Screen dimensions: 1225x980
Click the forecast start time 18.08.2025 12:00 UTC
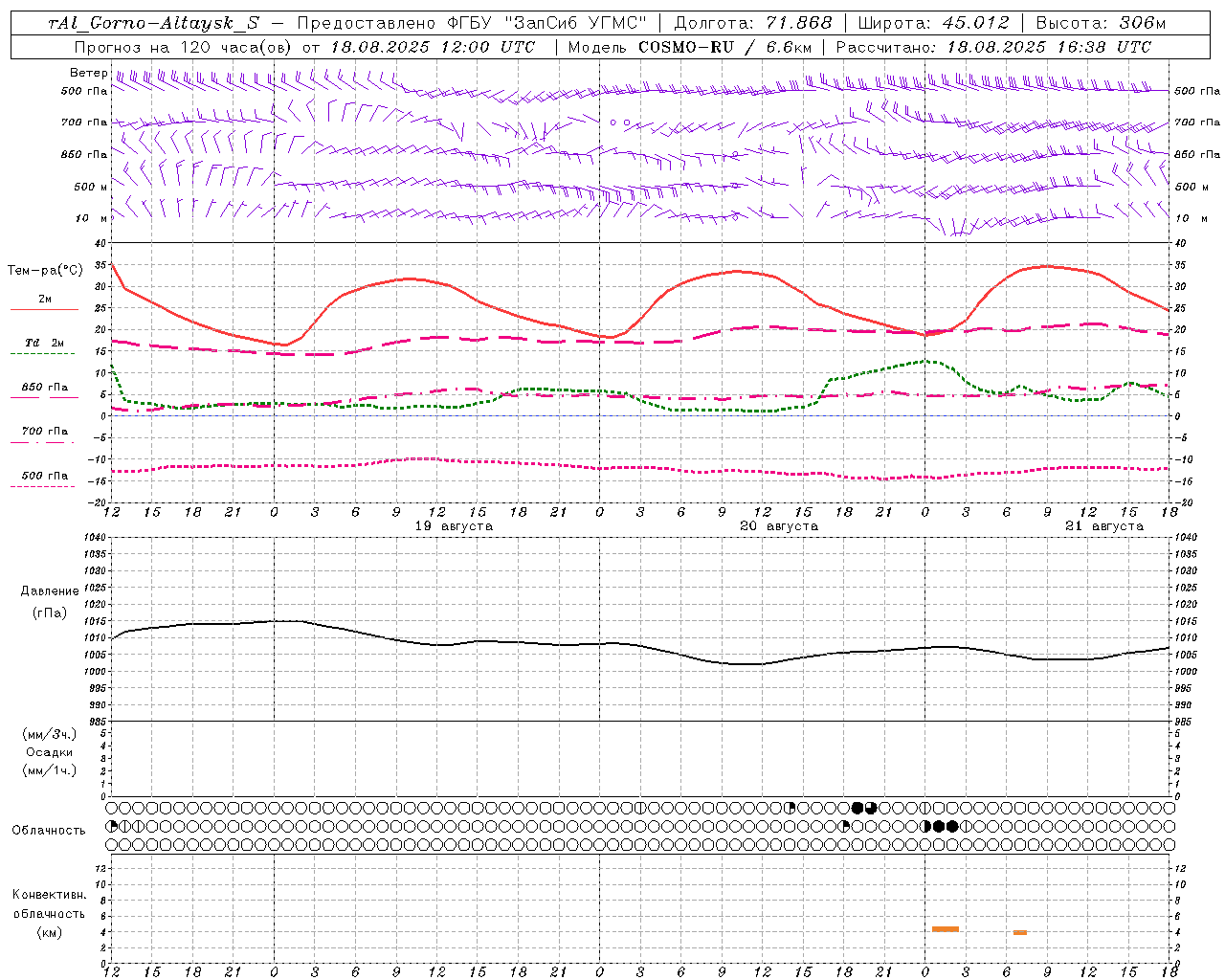(x=433, y=47)
